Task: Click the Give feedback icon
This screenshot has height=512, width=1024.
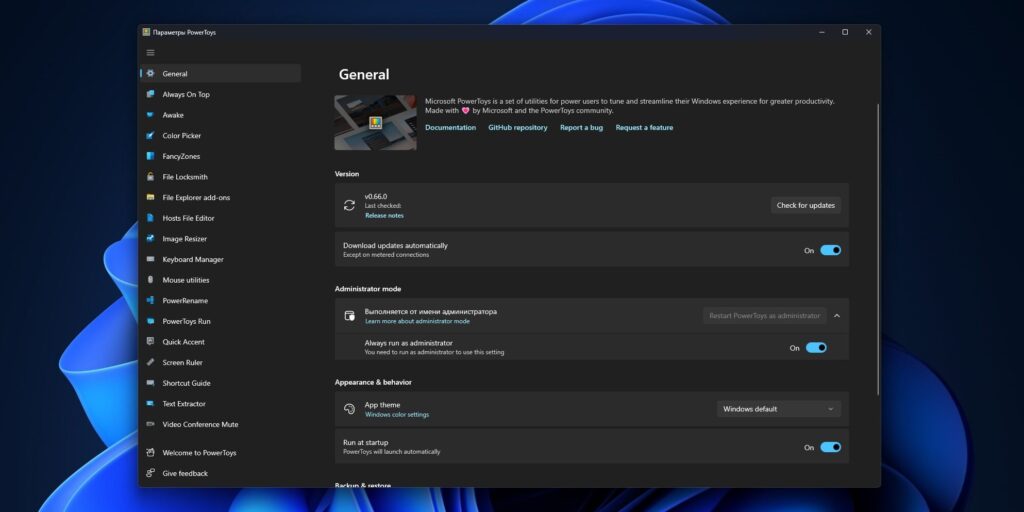Action: (150, 473)
